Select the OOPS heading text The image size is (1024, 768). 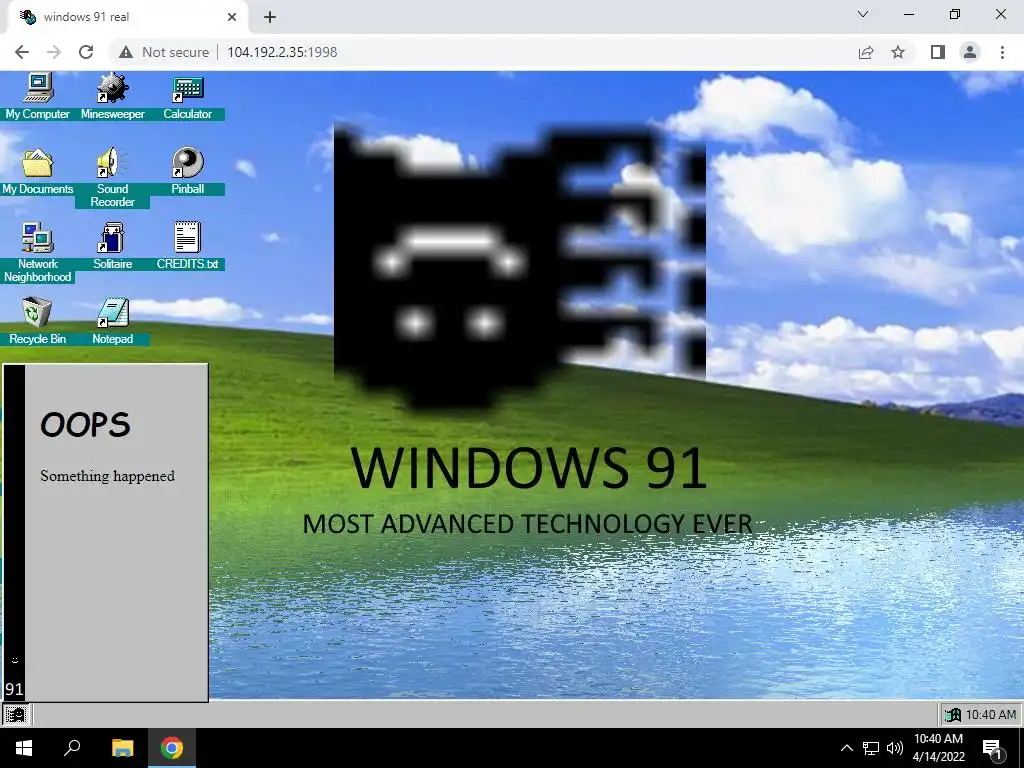tap(85, 425)
